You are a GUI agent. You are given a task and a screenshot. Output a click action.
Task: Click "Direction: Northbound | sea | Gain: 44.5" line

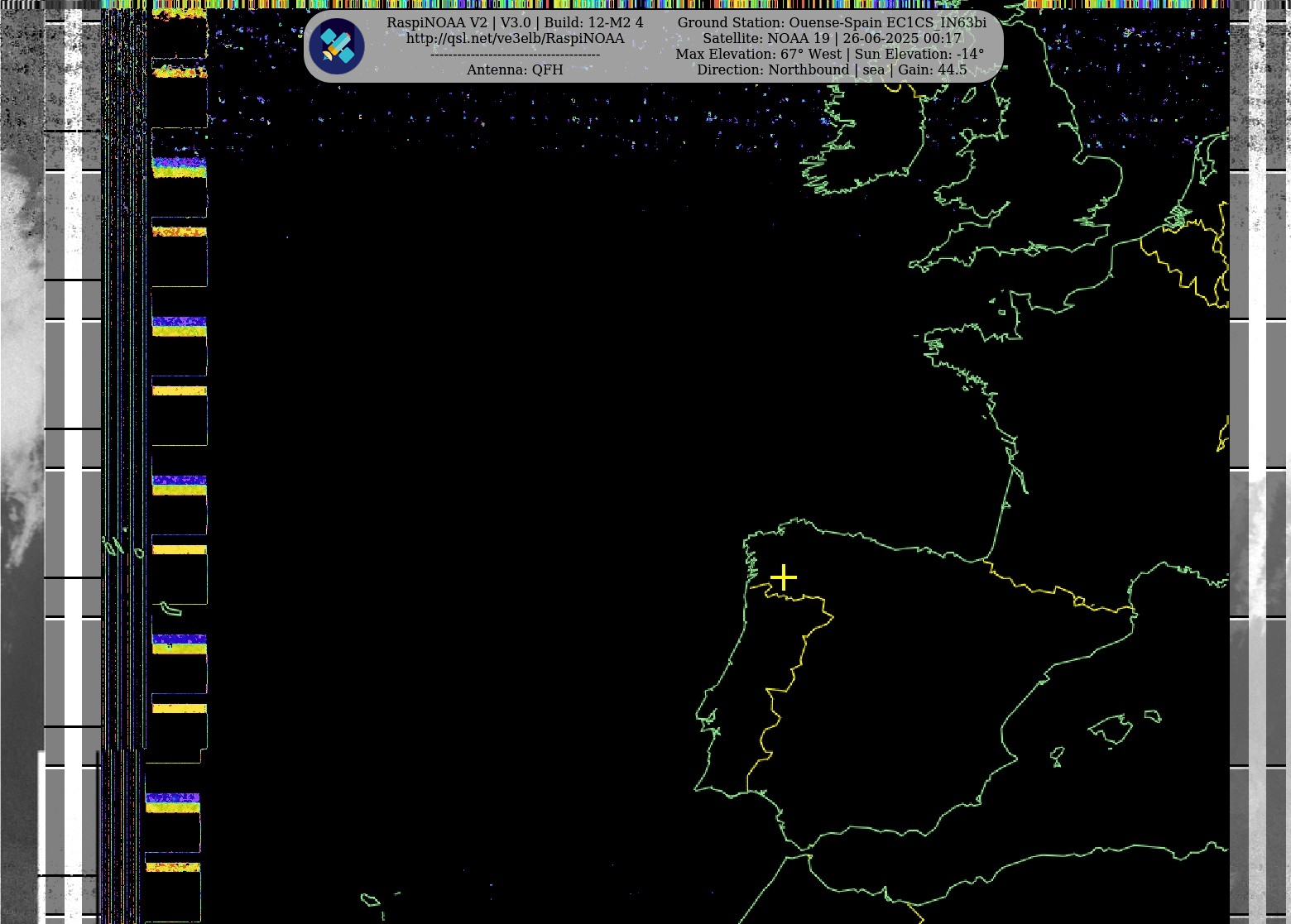832,70
